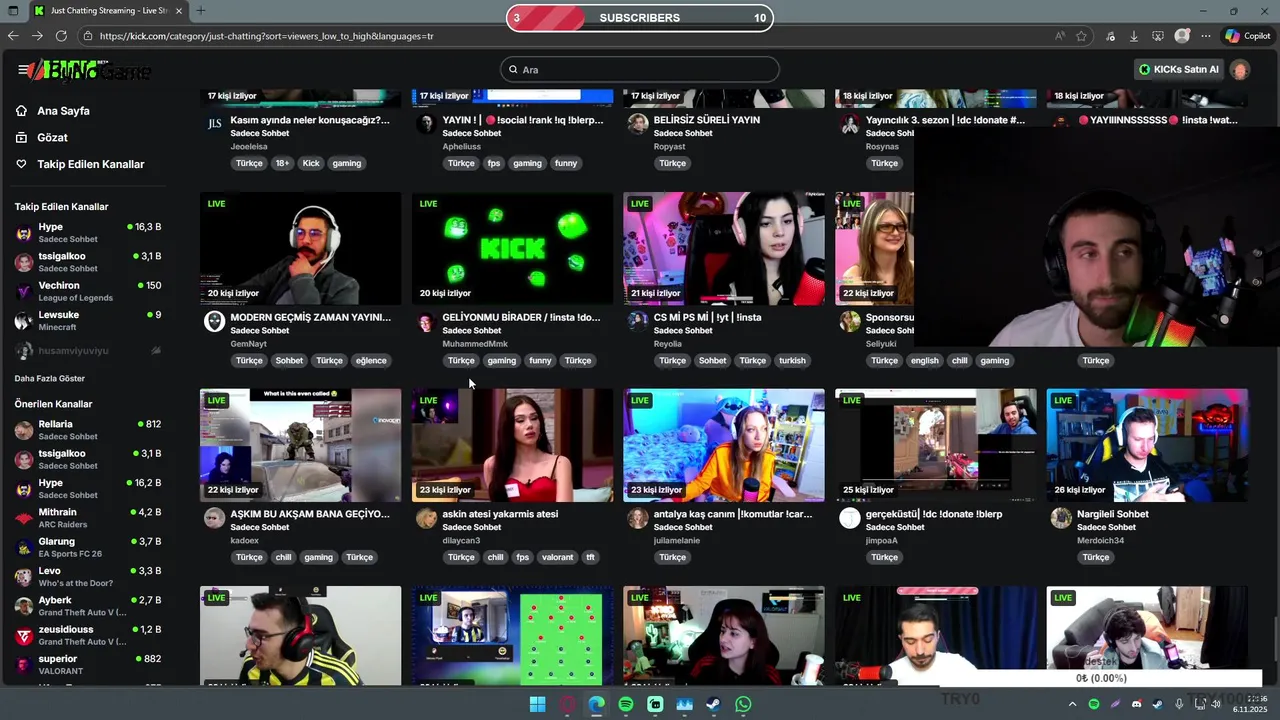Open the Gözat page
1280x720 pixels.
click(52, 137)
